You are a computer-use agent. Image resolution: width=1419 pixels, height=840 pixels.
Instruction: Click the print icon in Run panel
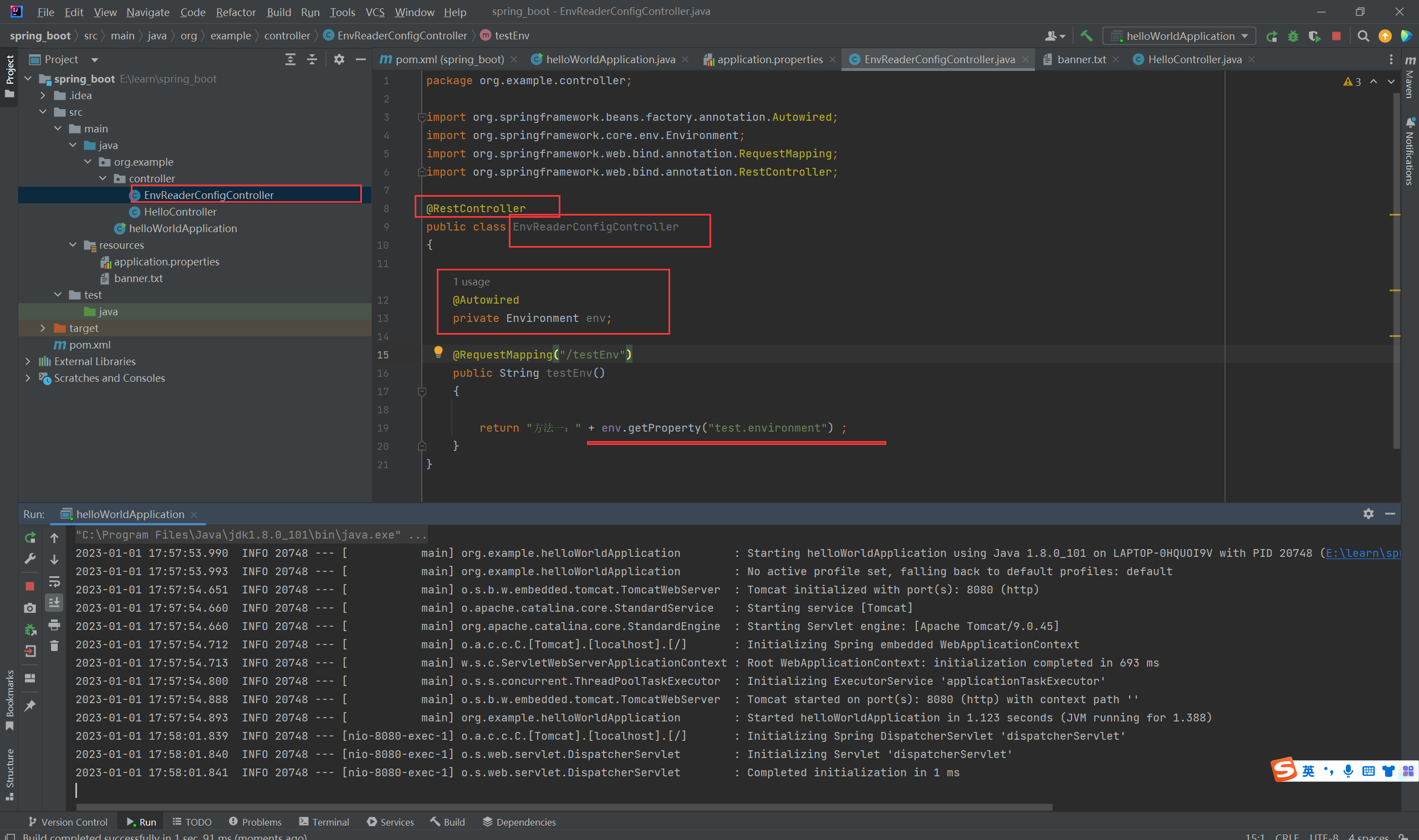(54, 625)
